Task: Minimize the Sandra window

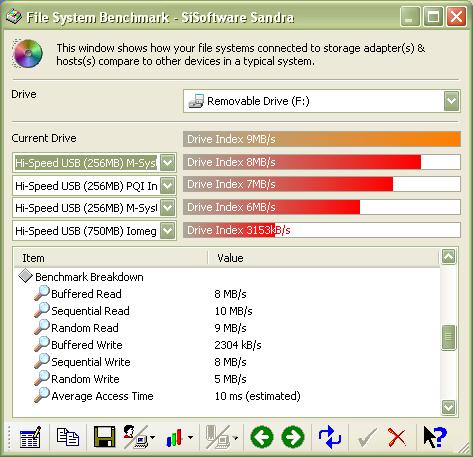Action: coord(410,16)
